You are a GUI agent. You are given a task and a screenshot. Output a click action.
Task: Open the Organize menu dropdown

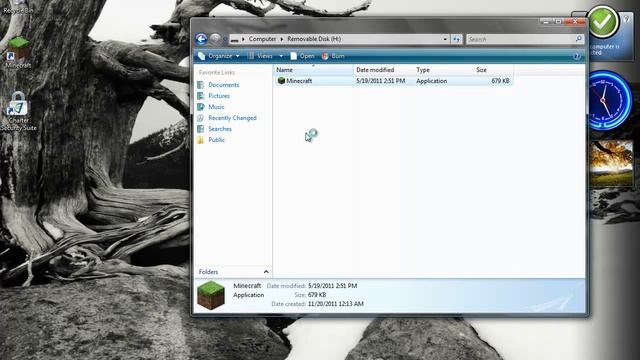[219, 56]
